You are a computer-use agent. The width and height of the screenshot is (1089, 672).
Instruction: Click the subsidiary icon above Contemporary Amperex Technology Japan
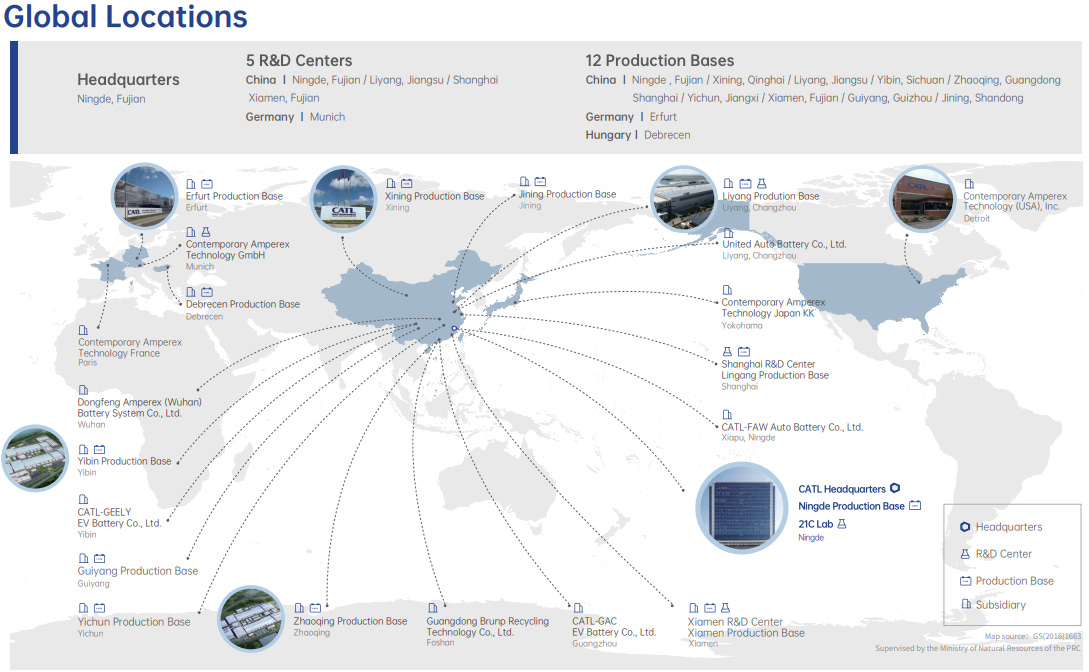coord(727,290)
